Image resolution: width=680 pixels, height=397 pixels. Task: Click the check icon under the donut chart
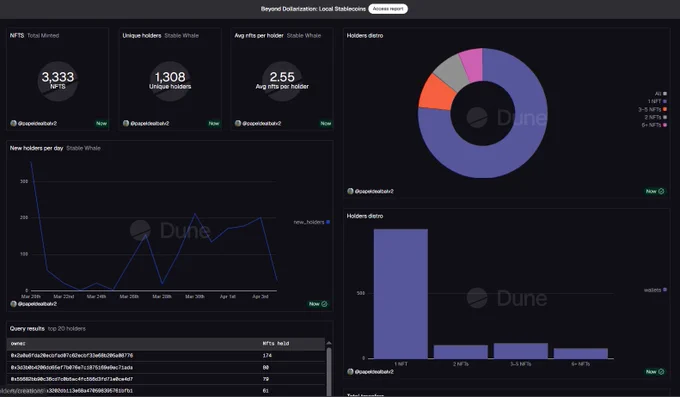[661, 191]
